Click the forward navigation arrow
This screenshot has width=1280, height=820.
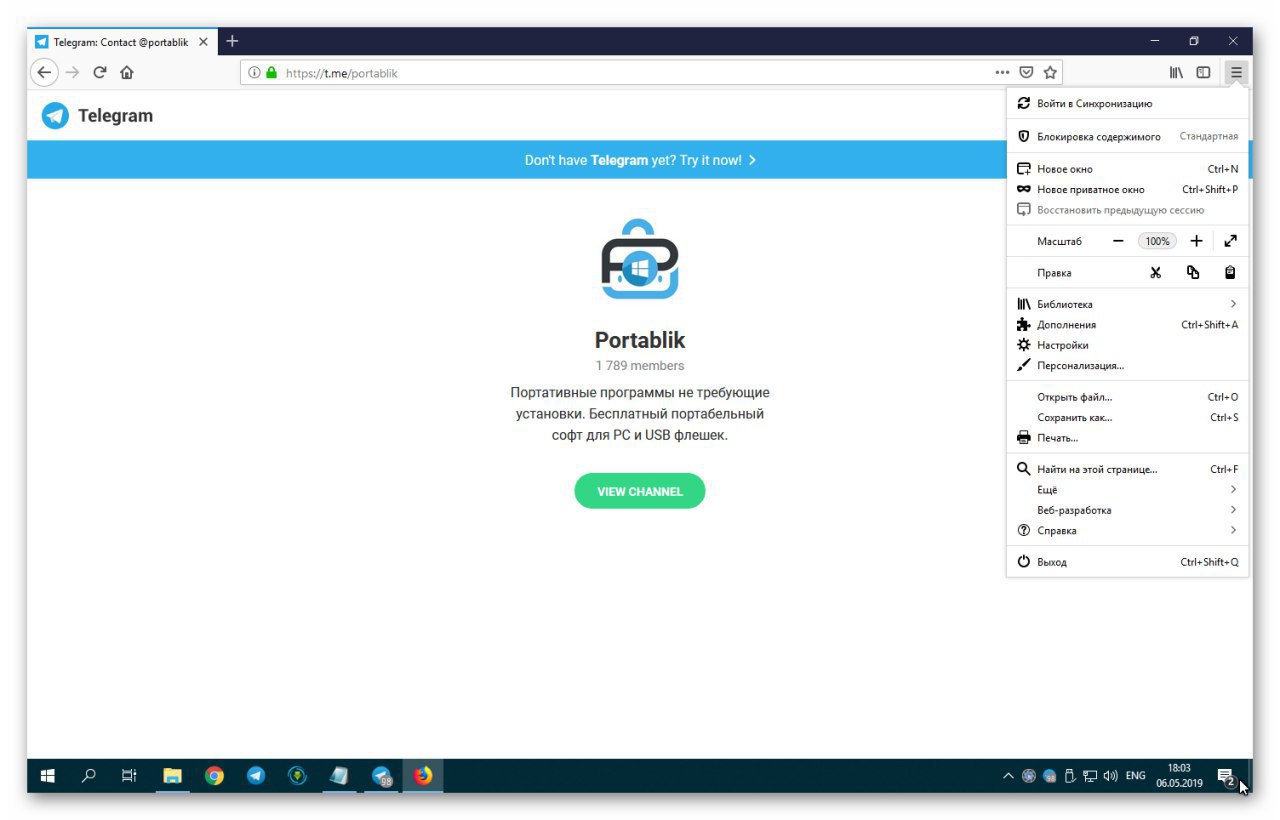click(x=72, y=72)
